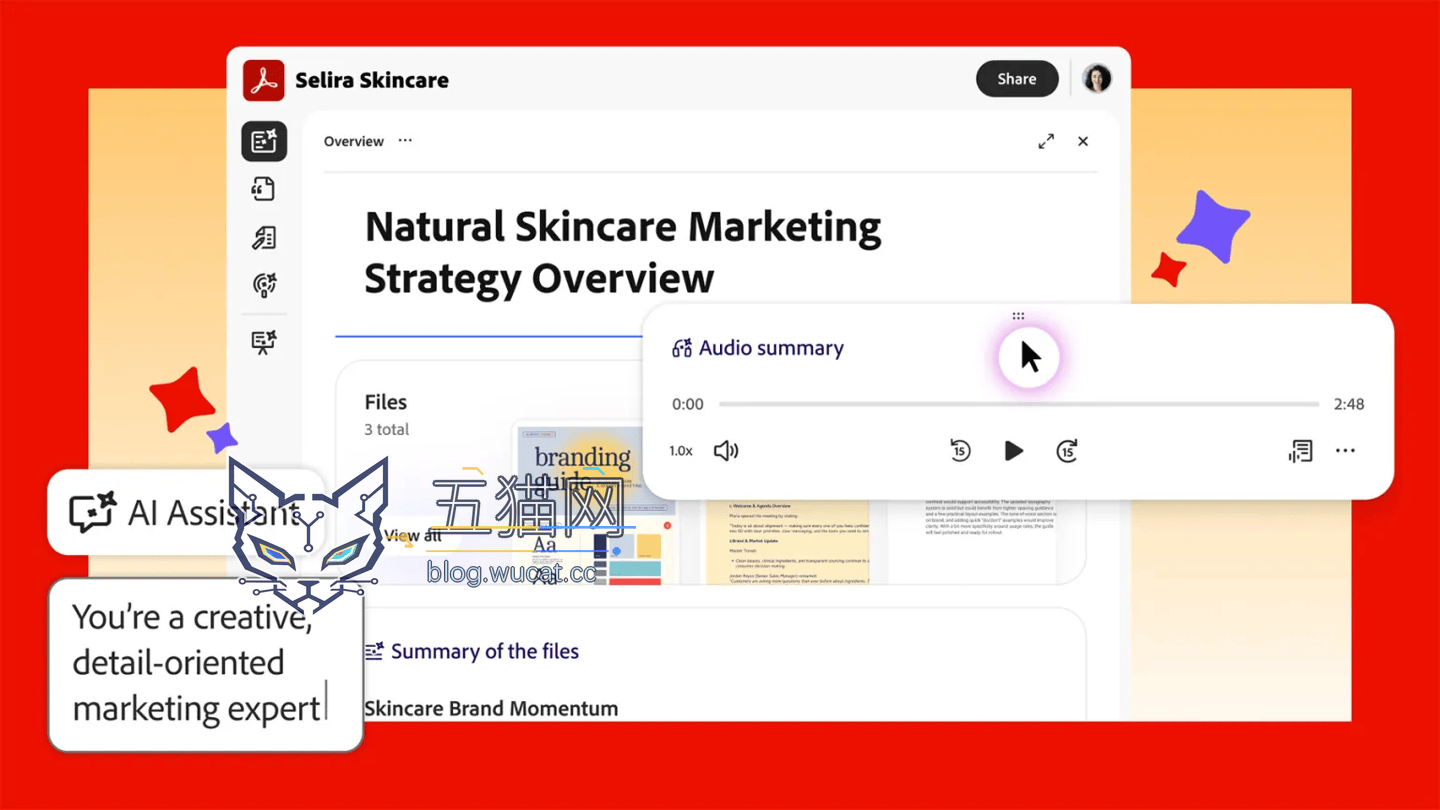Click the Files section heading
1440x810 pixels.
pos(385,402)
